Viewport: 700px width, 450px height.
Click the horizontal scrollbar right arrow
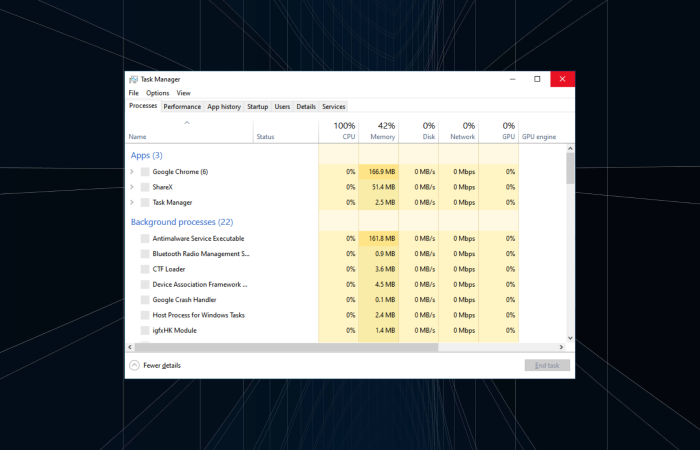click(562, 347)
